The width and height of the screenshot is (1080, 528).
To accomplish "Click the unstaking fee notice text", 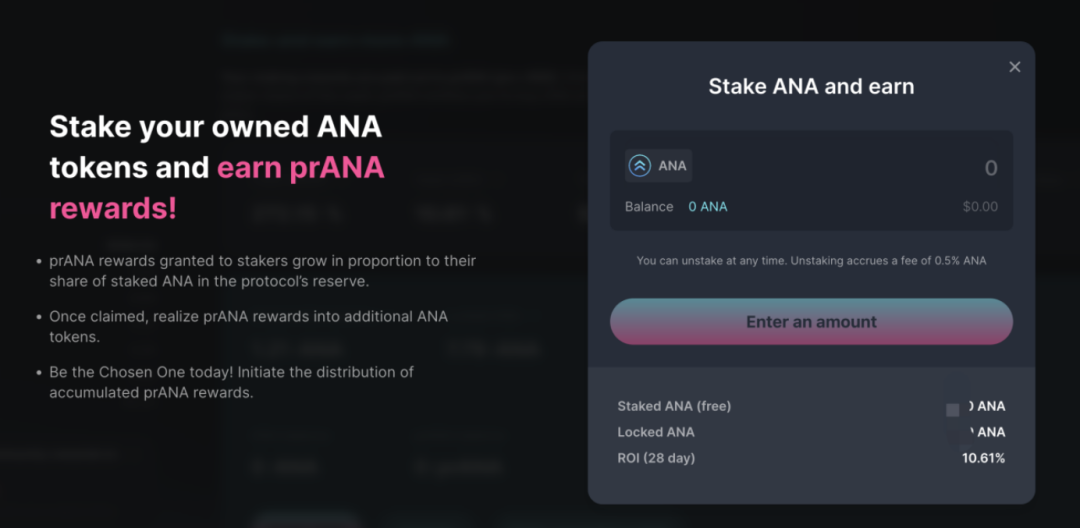I will tap(811, 261).
